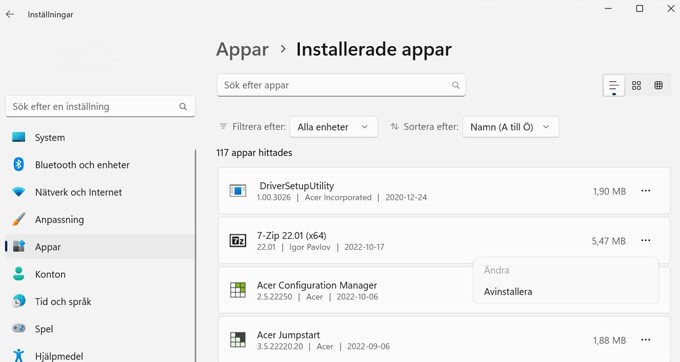This screenshot has width=680, height=362.
Task: Click the date 2022-10-06
Action: click(x=357, y=297)
